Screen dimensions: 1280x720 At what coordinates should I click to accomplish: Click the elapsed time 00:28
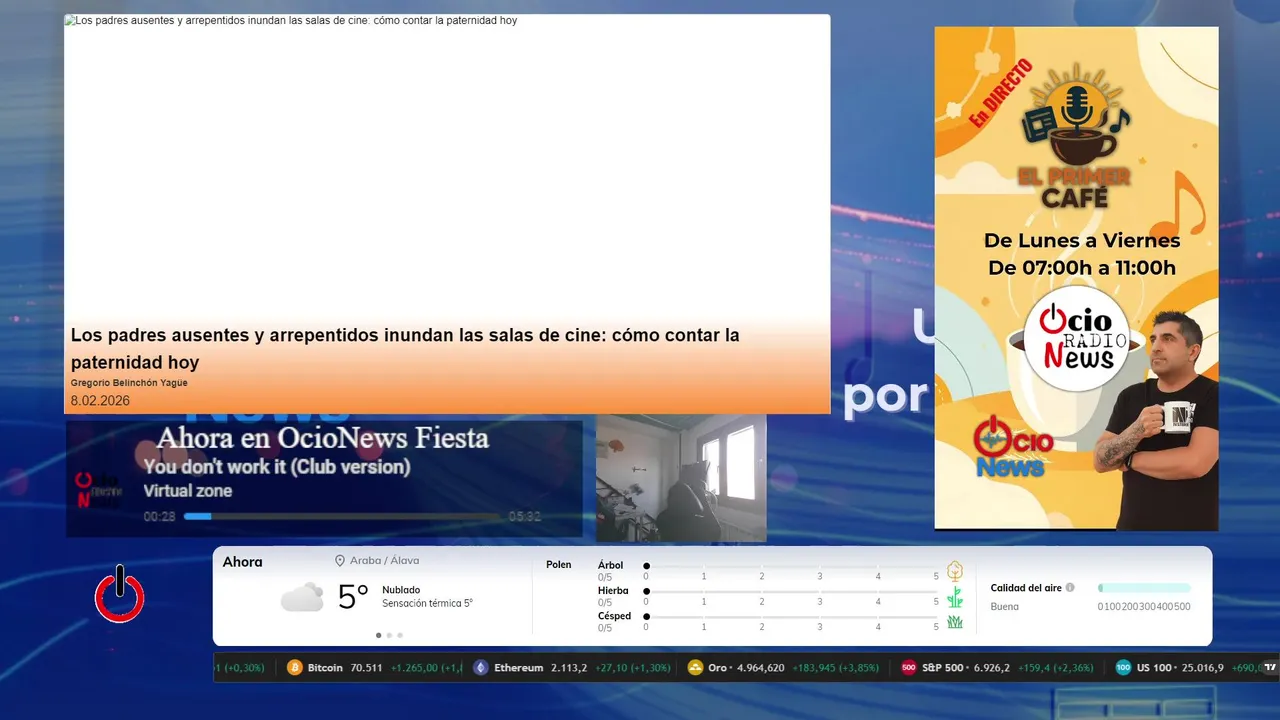pos(159,517)
